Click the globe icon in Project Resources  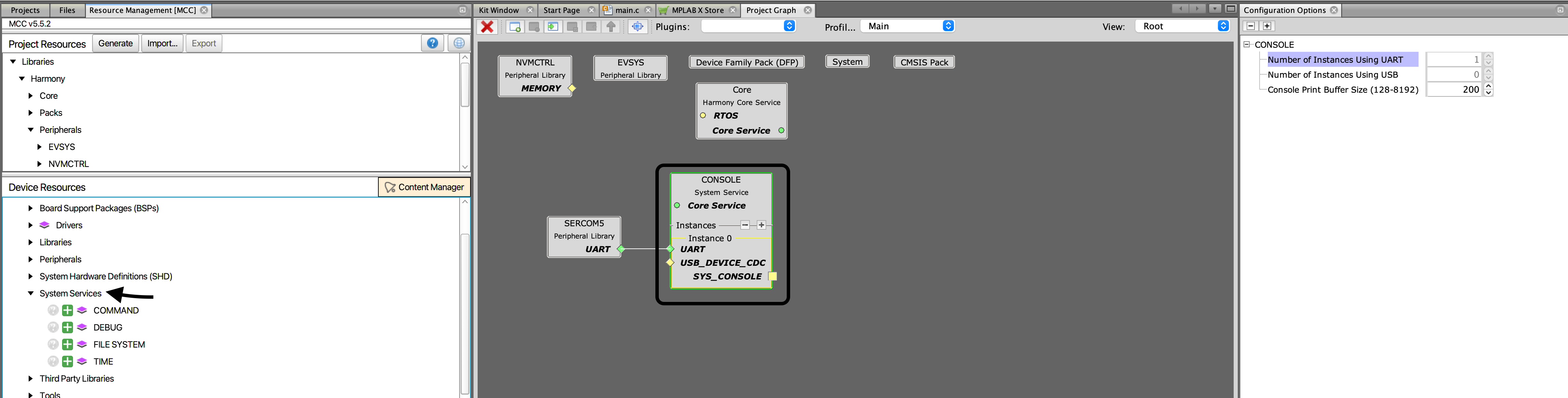(458, 43)
